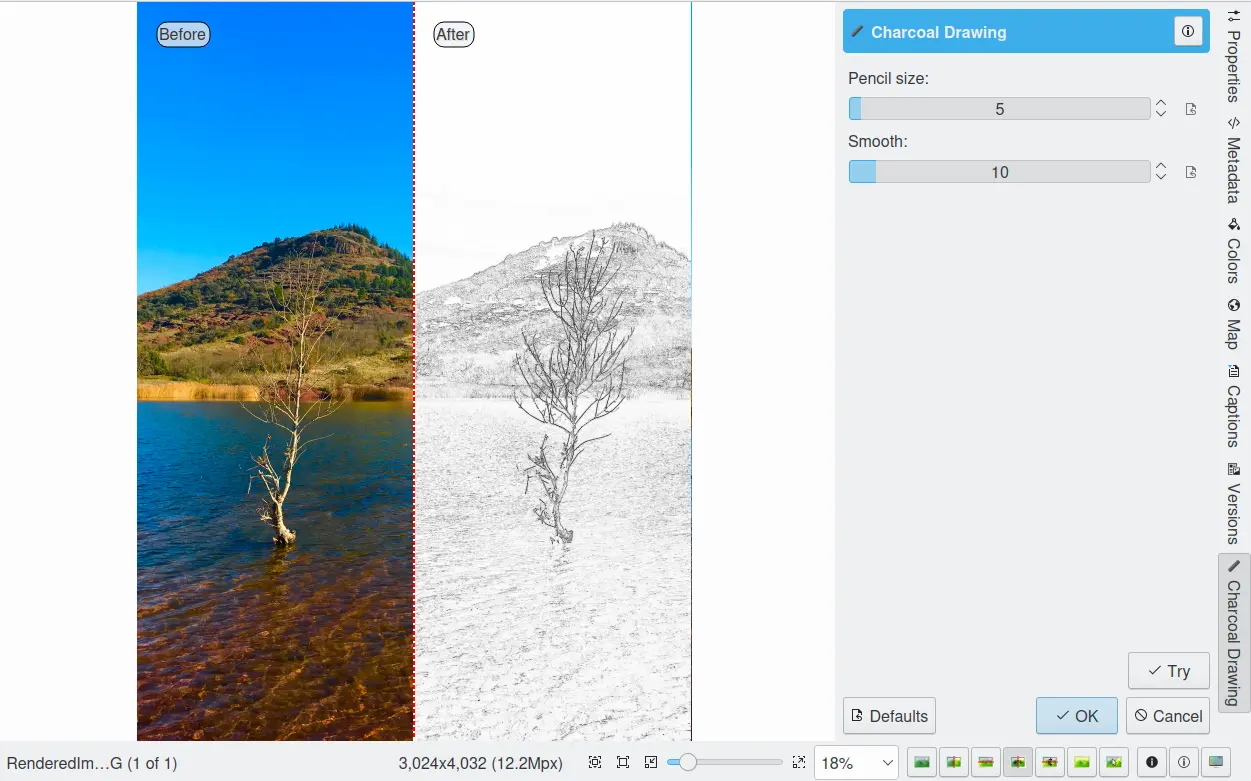Open the Colors sidebar tab
1251x781 pixels.
1234,251
